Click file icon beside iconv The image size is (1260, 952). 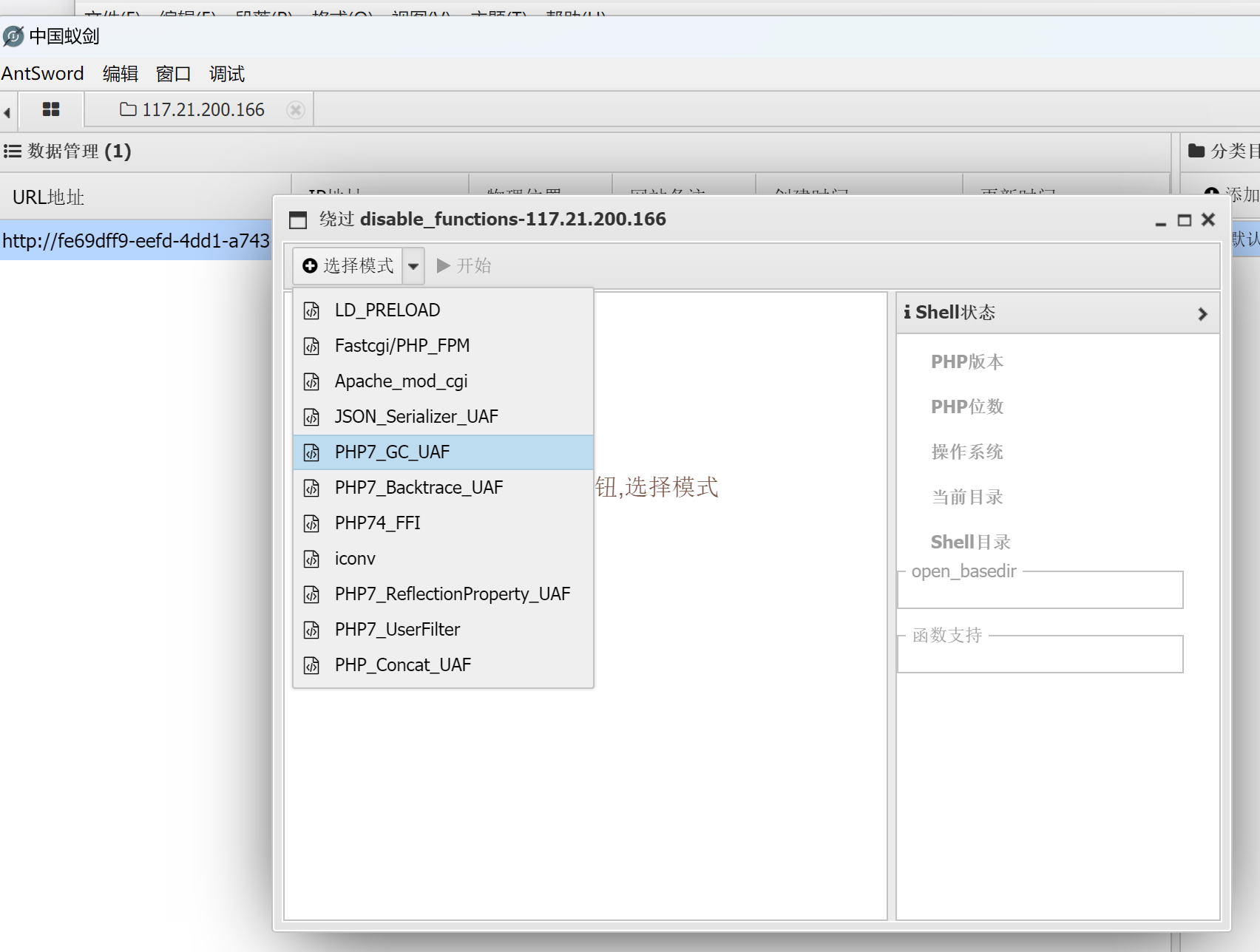[x=311, y=559]
